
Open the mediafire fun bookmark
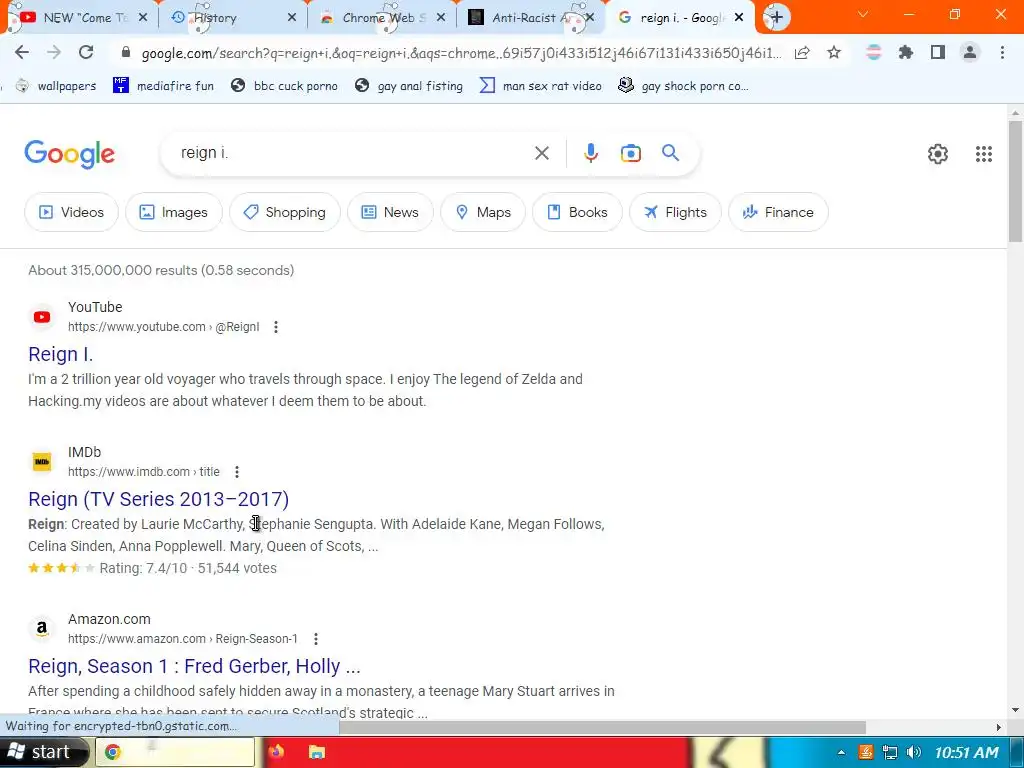(x=163, y=86)
